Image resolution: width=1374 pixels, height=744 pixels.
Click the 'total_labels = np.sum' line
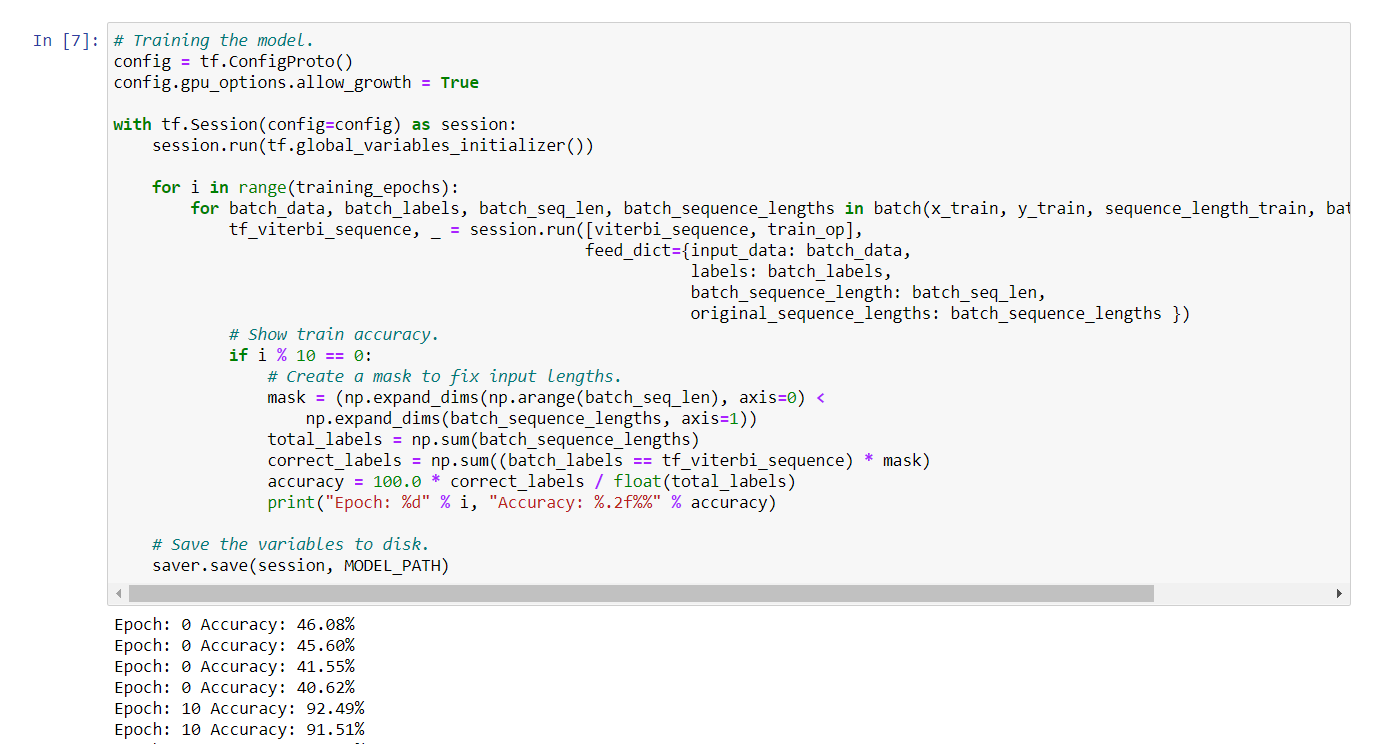click(483, 440)
